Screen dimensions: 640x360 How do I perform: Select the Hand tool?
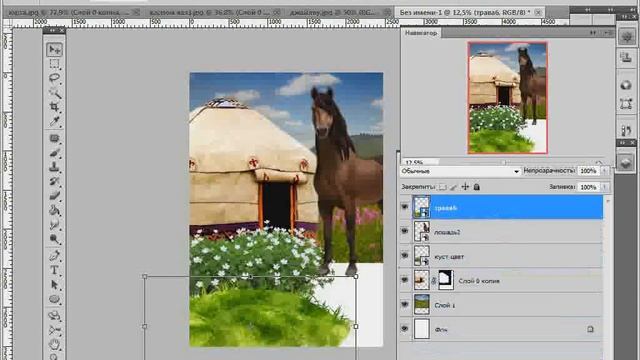tap(54, 344)
